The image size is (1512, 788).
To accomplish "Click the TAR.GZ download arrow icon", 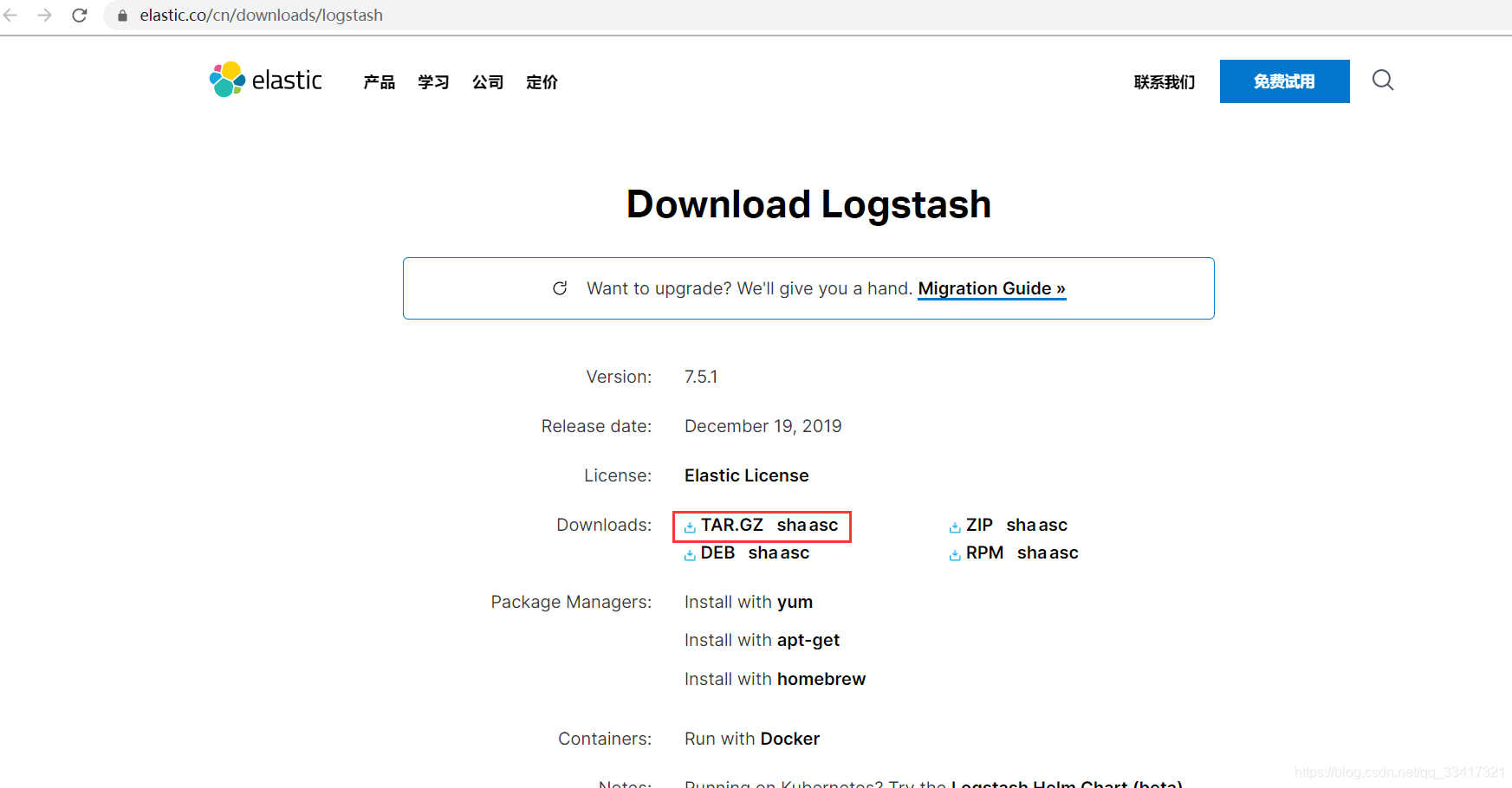I will 690,526.
